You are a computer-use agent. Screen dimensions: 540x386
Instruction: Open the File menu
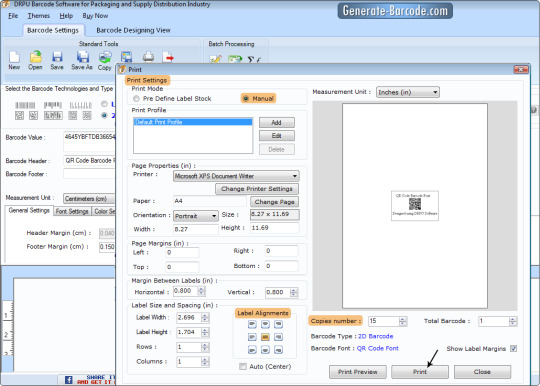pyautogui.click(x=13, y=16)
